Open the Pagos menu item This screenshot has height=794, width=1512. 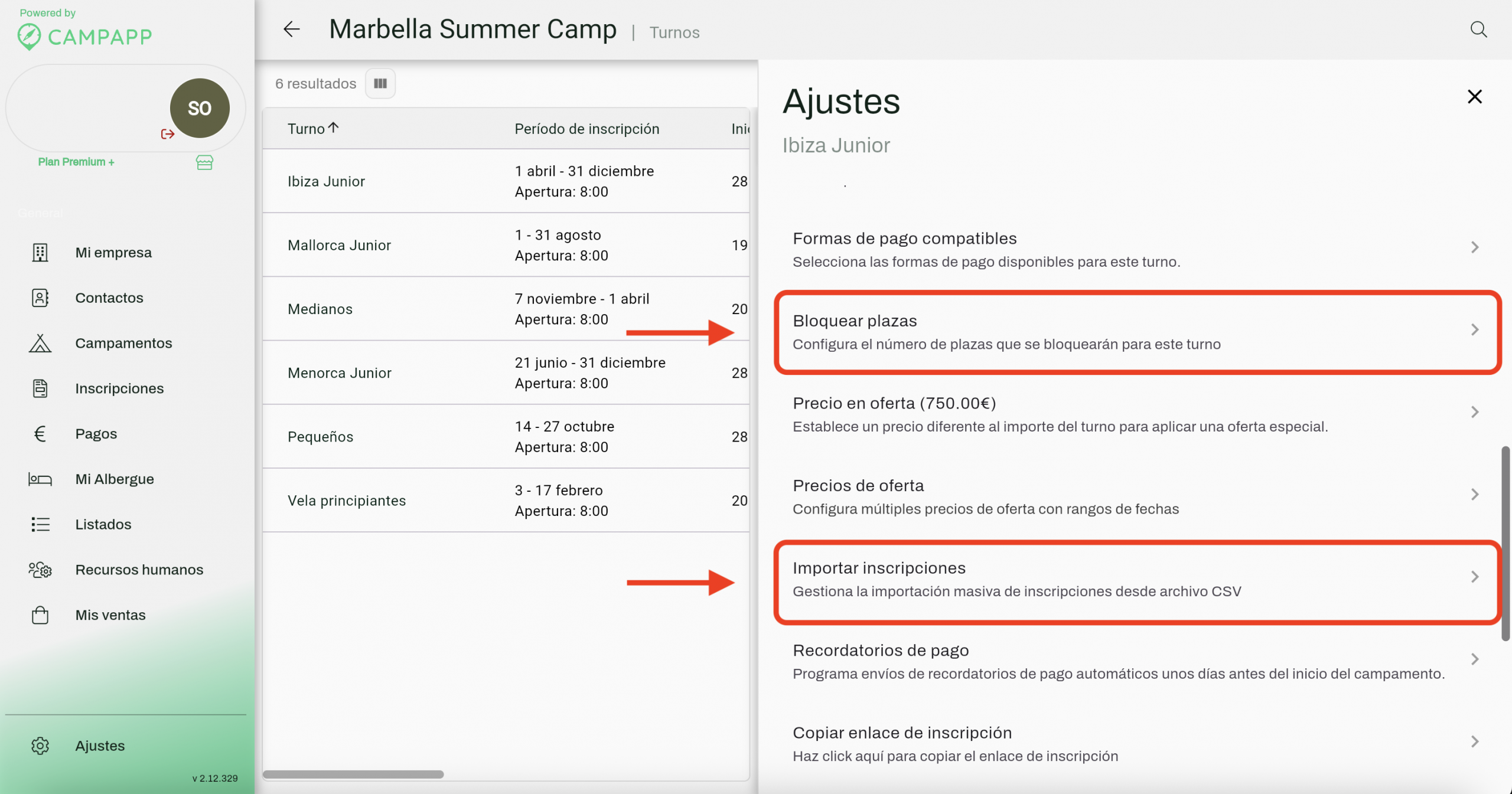[96, 434]
